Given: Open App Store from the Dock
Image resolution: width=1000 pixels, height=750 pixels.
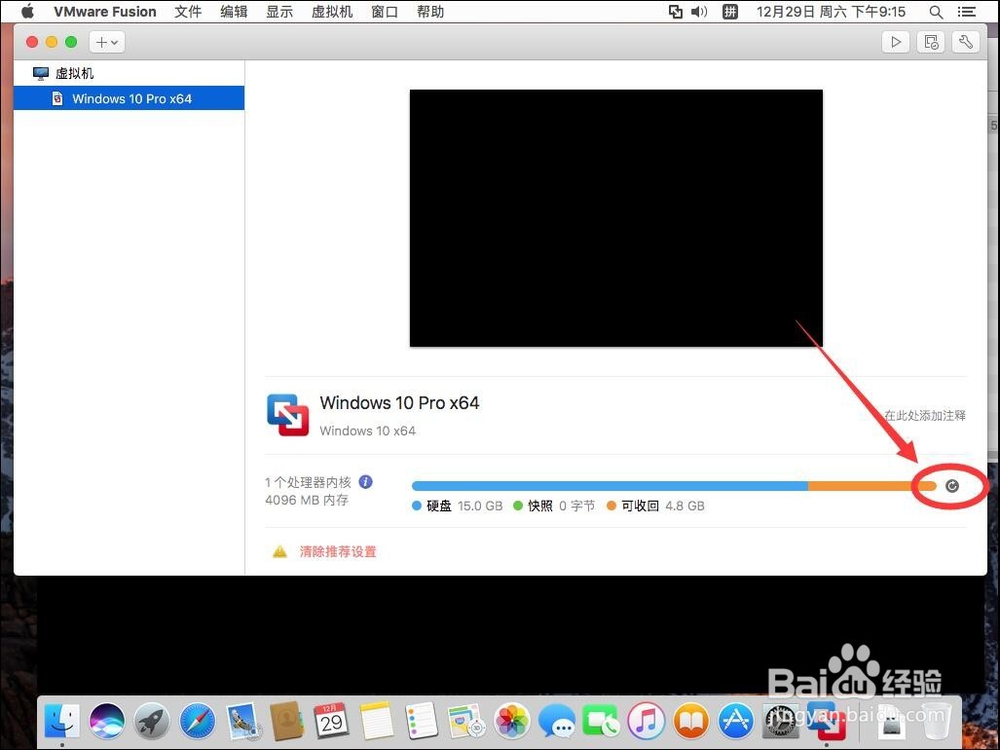Looking at the screenshot, I should [x=736, y=721].
